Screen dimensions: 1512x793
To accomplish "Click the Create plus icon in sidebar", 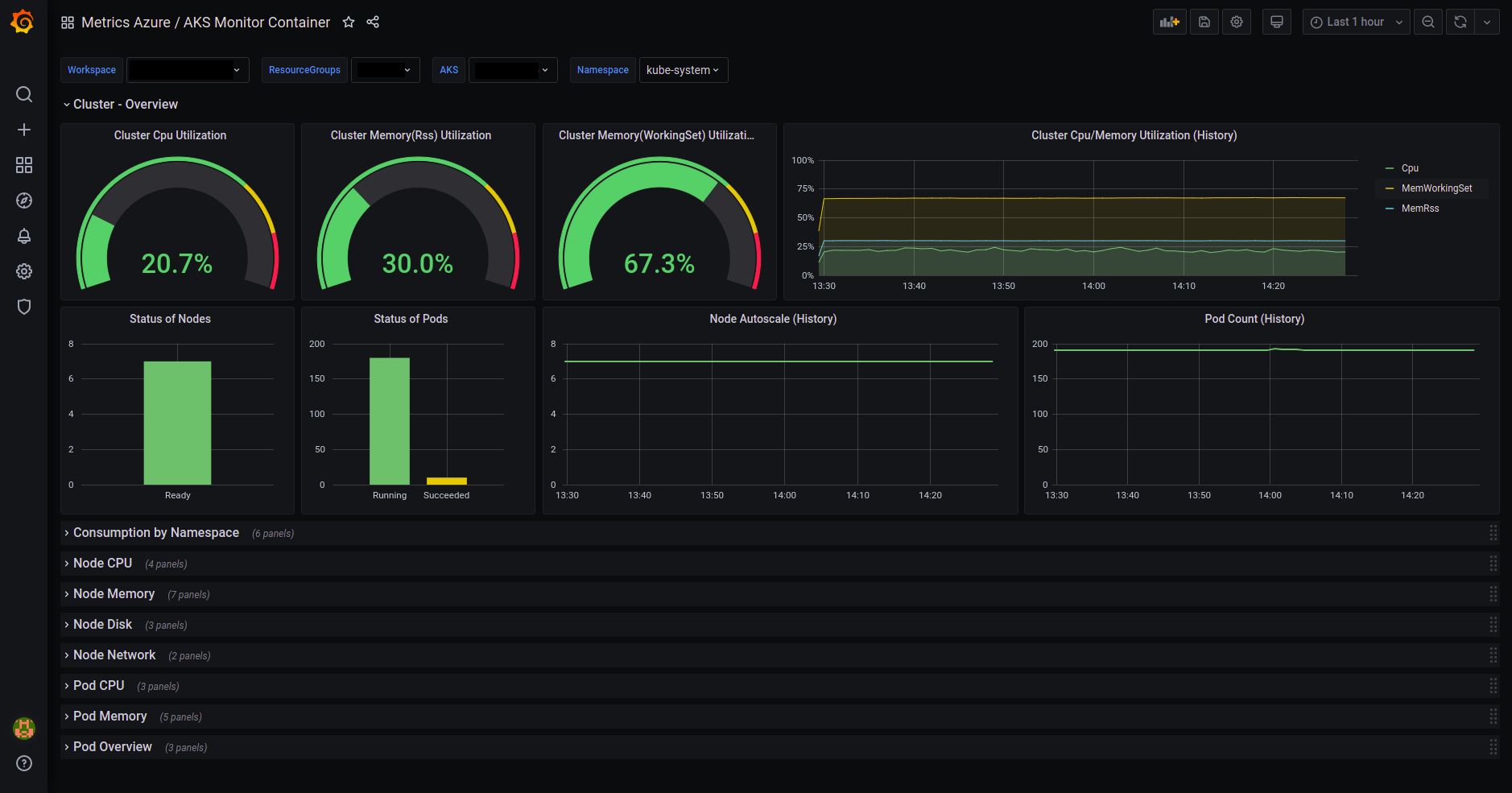I will tap(24, 130).
